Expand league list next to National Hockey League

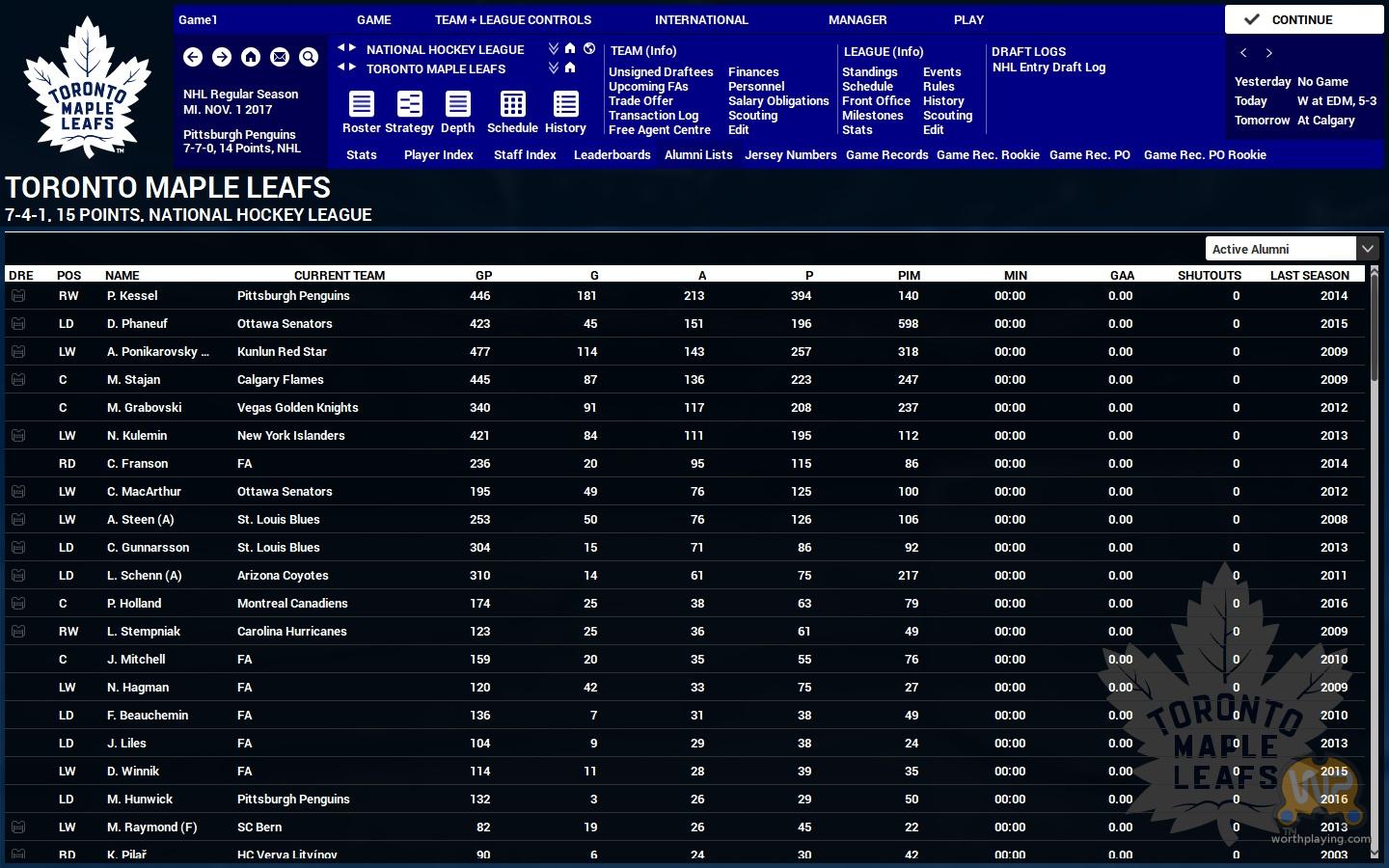(x=554, y=48)
